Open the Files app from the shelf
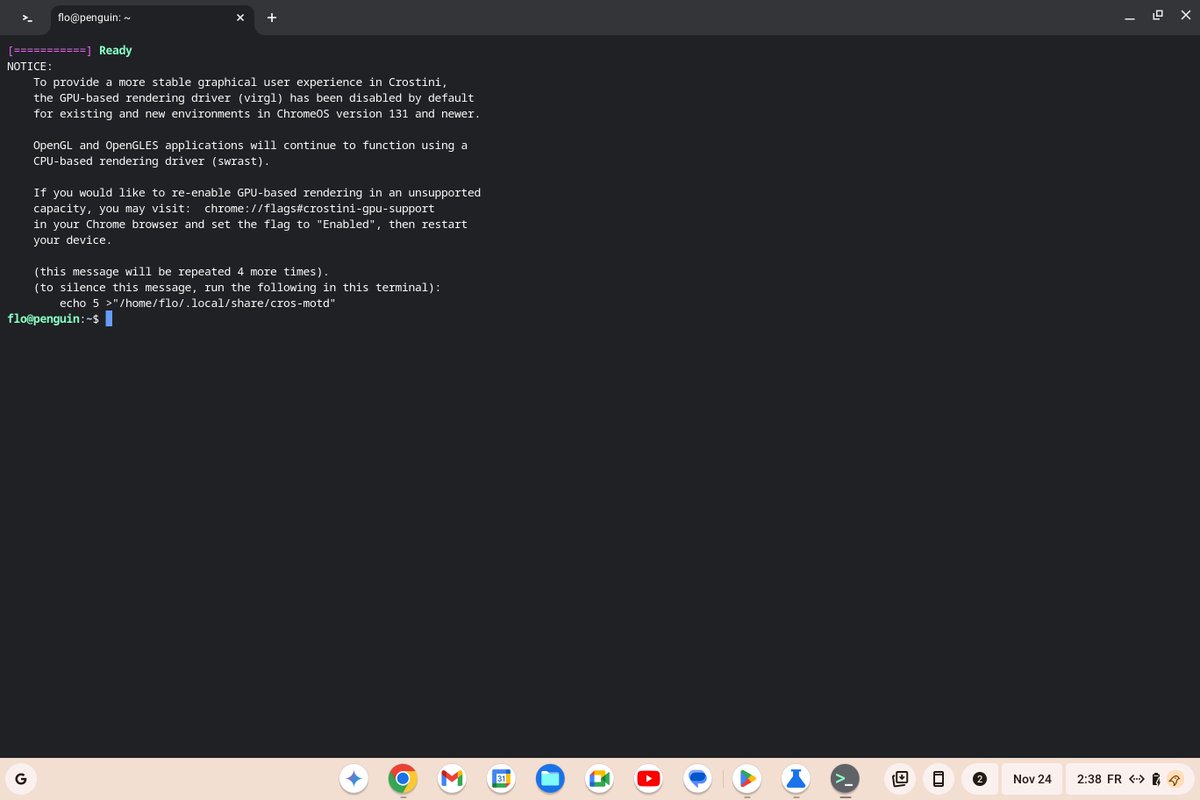Image resolution: width=1200 pixels, height=800 pixels. click(550, 779)
